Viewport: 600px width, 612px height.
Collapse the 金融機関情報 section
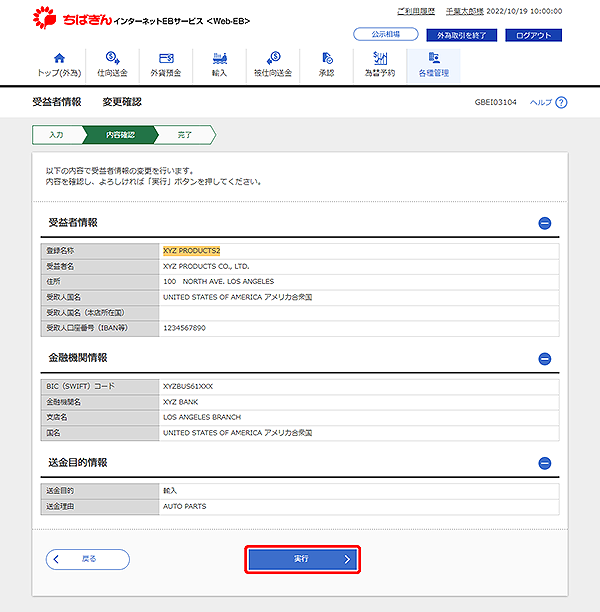(x=545, y=359)
